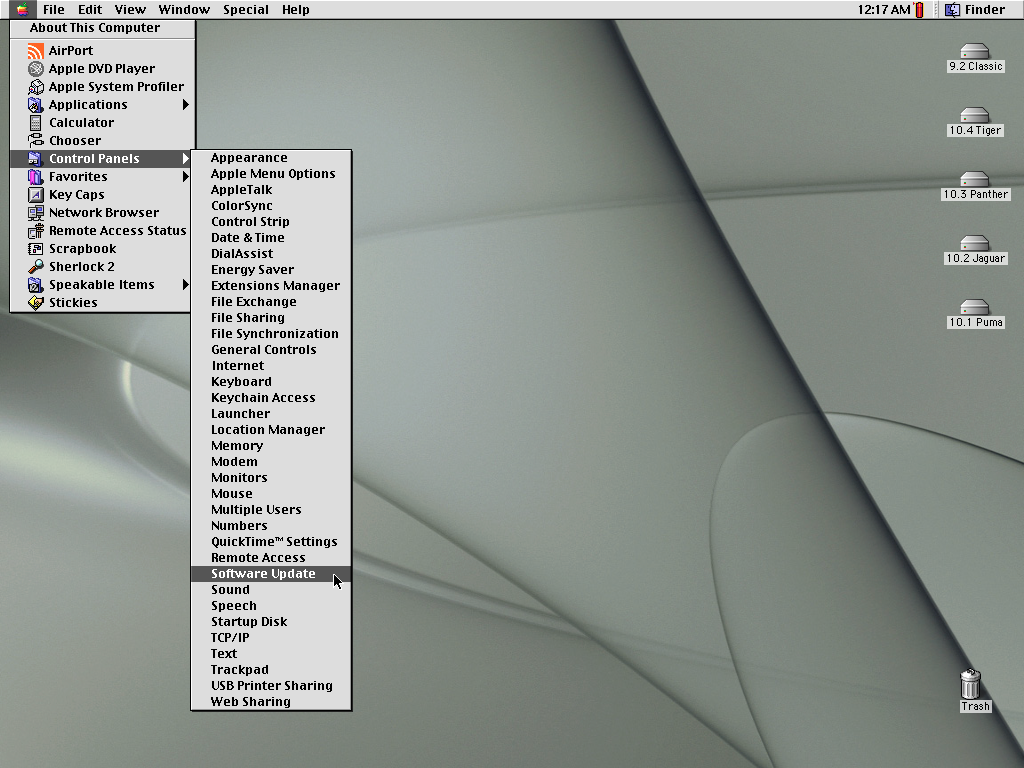Open the Control Strip control panel
The image size is (1024, 768).
click(271, 222)
